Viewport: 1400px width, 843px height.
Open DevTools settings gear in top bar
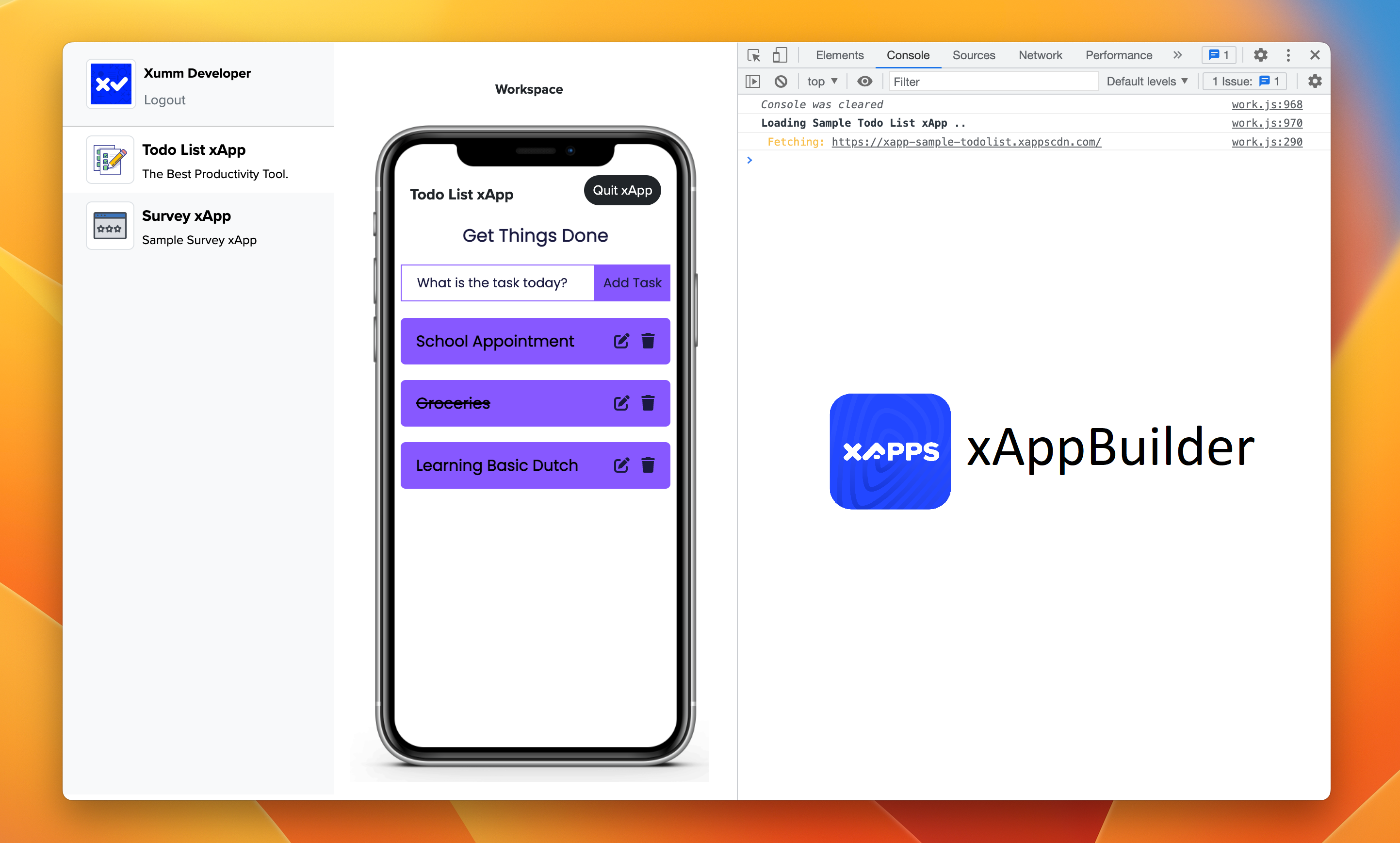(x=1260, y=55)
